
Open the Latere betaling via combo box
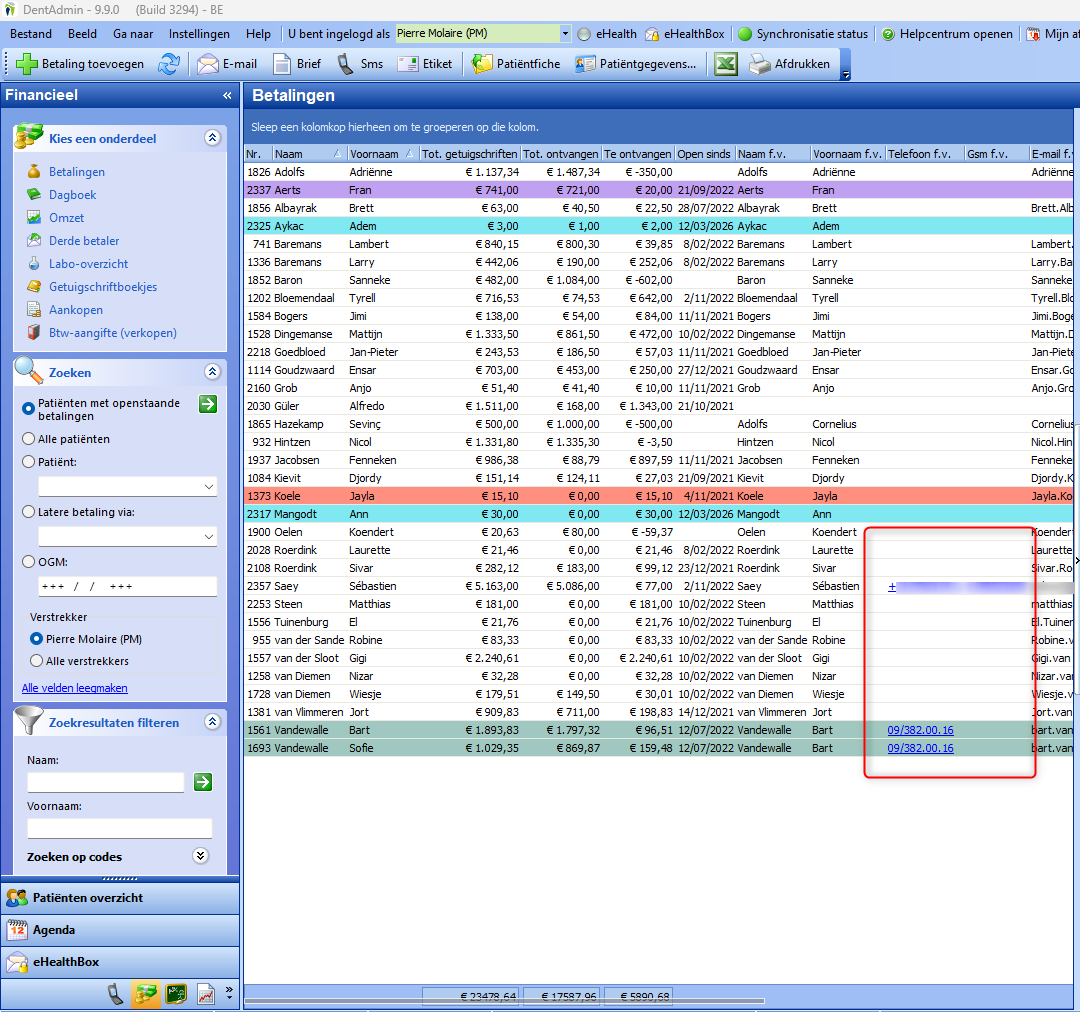(209, 536)
